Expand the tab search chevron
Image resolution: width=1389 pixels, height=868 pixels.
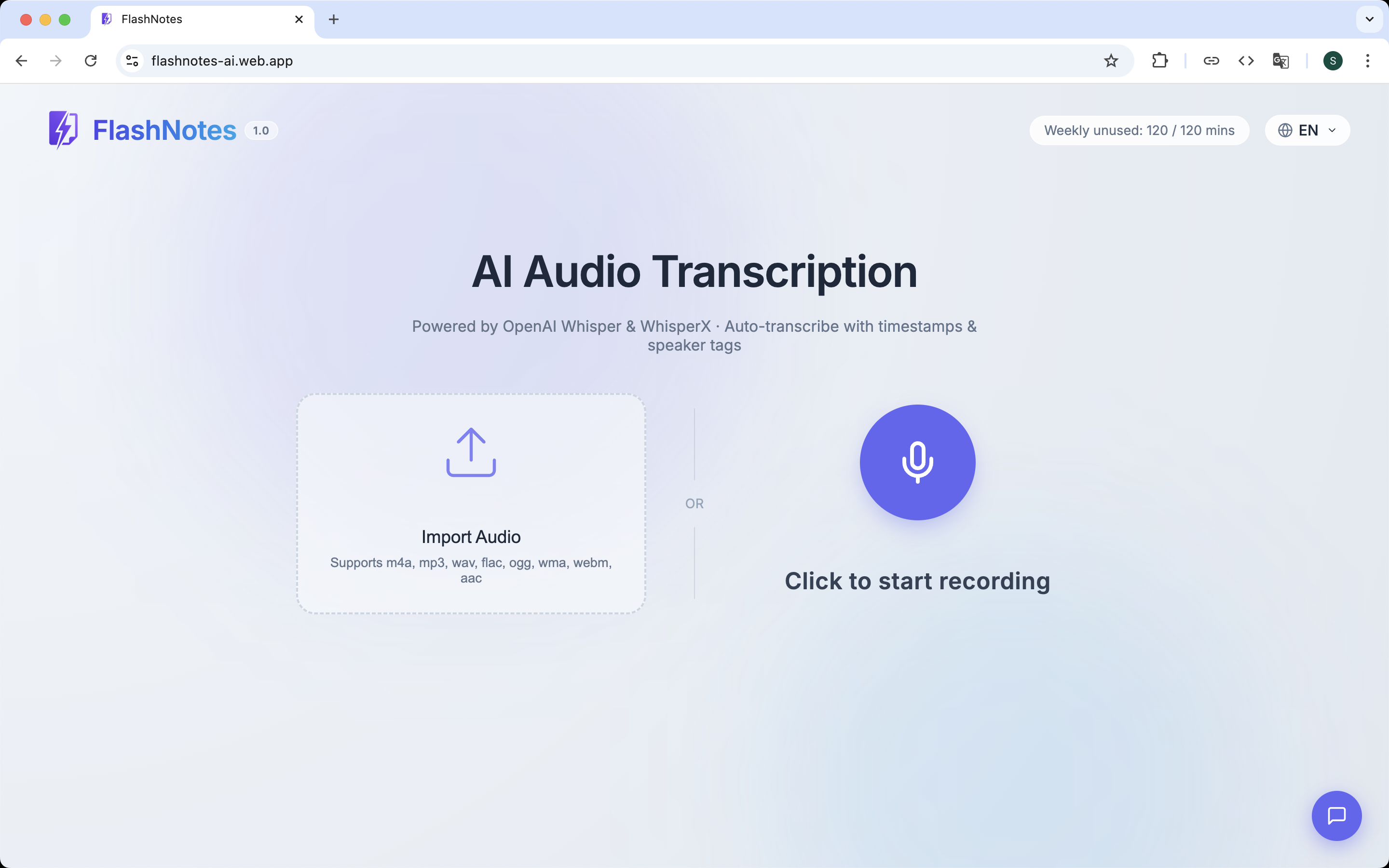1369,19
